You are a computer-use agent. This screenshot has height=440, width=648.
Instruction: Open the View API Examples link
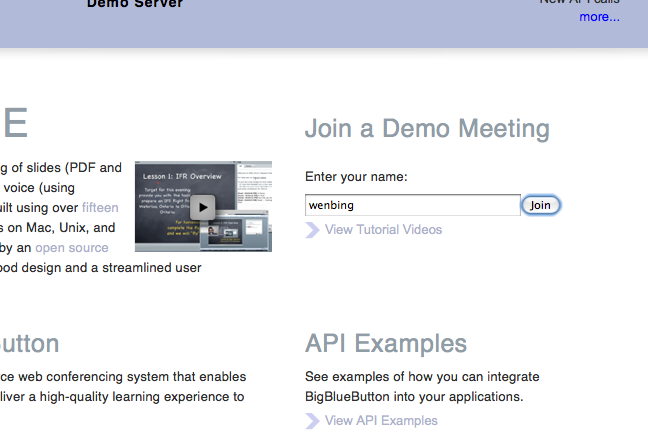pyautogui.click(x=381, y=421)
